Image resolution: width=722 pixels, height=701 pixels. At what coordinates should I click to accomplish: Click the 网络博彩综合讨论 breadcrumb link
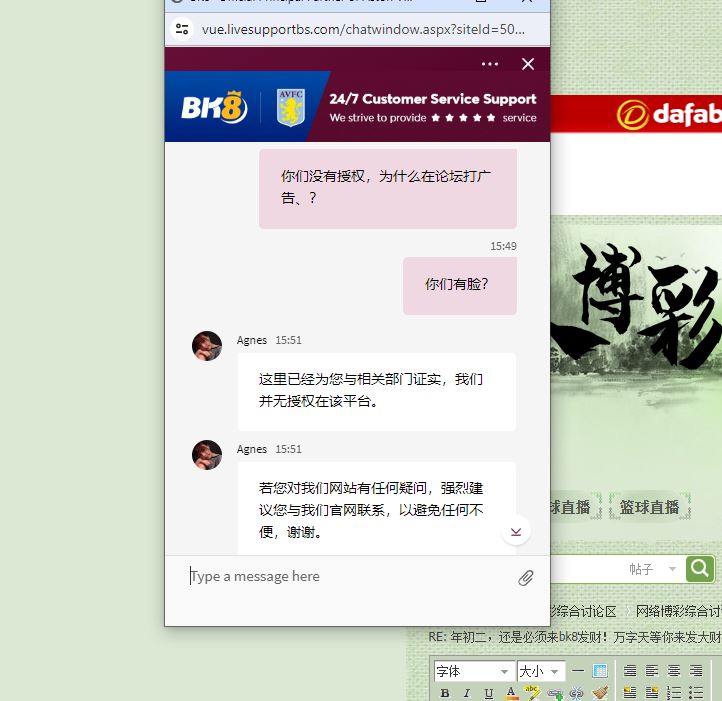tap(678, 611)
